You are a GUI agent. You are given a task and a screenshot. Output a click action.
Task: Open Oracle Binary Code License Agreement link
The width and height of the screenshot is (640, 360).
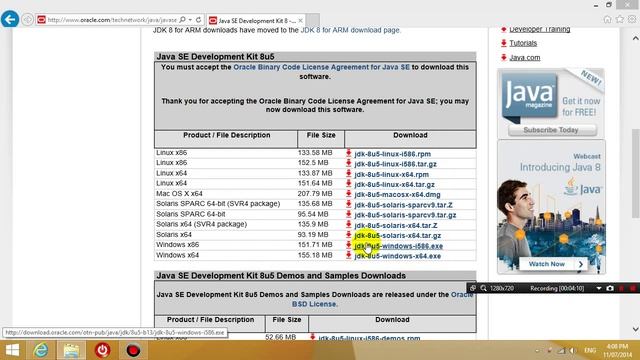coord(321,67)
